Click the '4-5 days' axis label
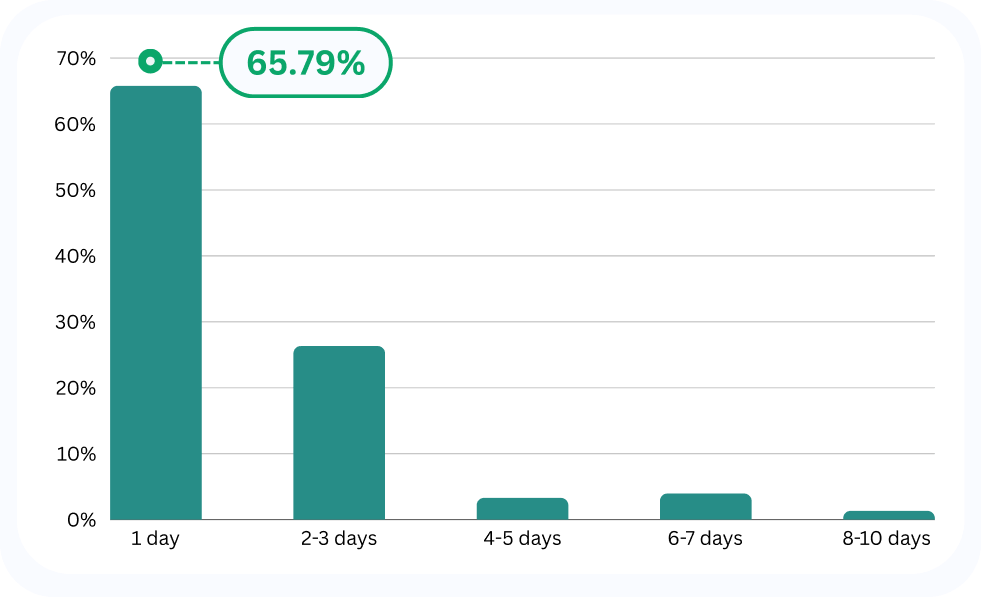The image size is (982, 598). point(522,539)
